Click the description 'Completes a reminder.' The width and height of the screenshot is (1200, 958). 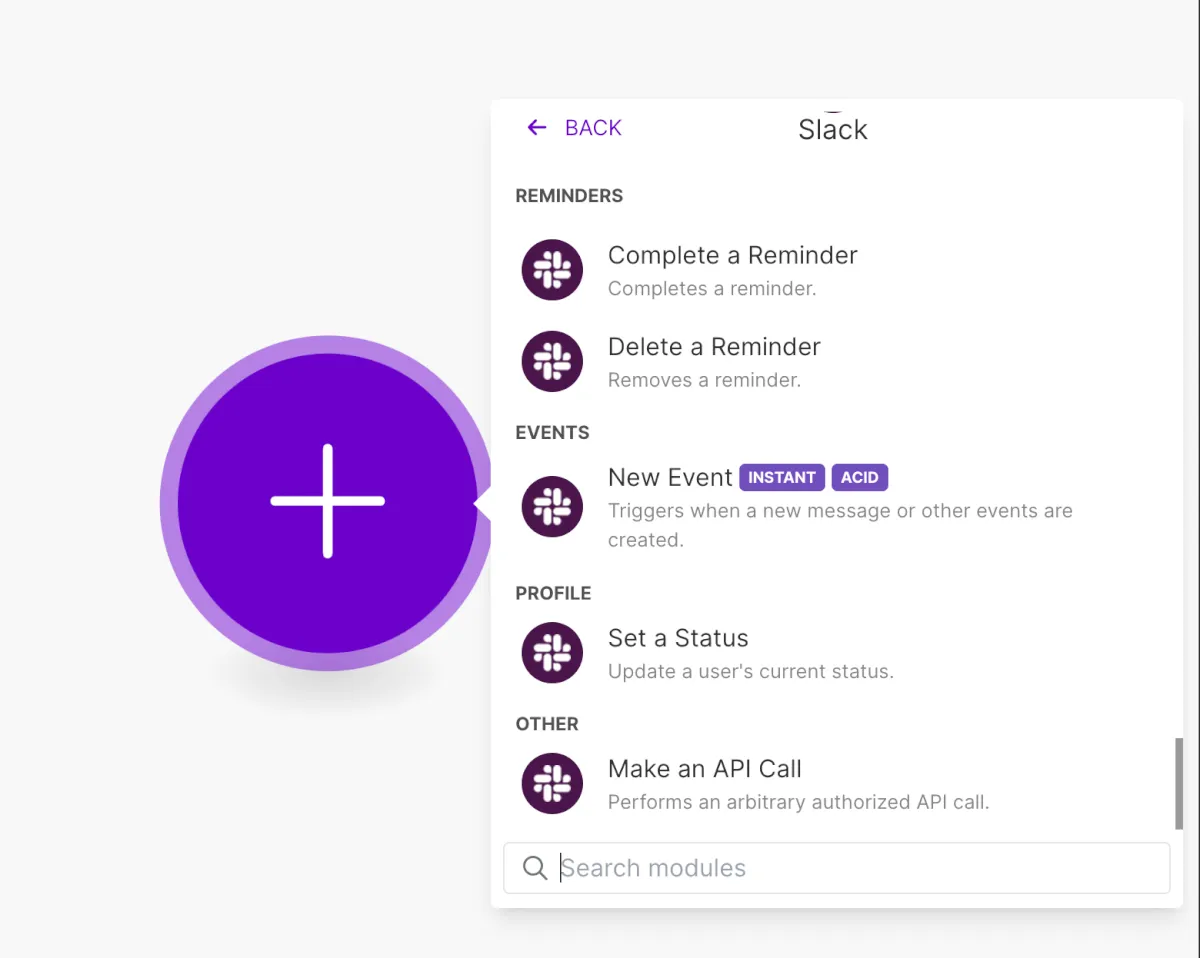click(x=712, y=289)
